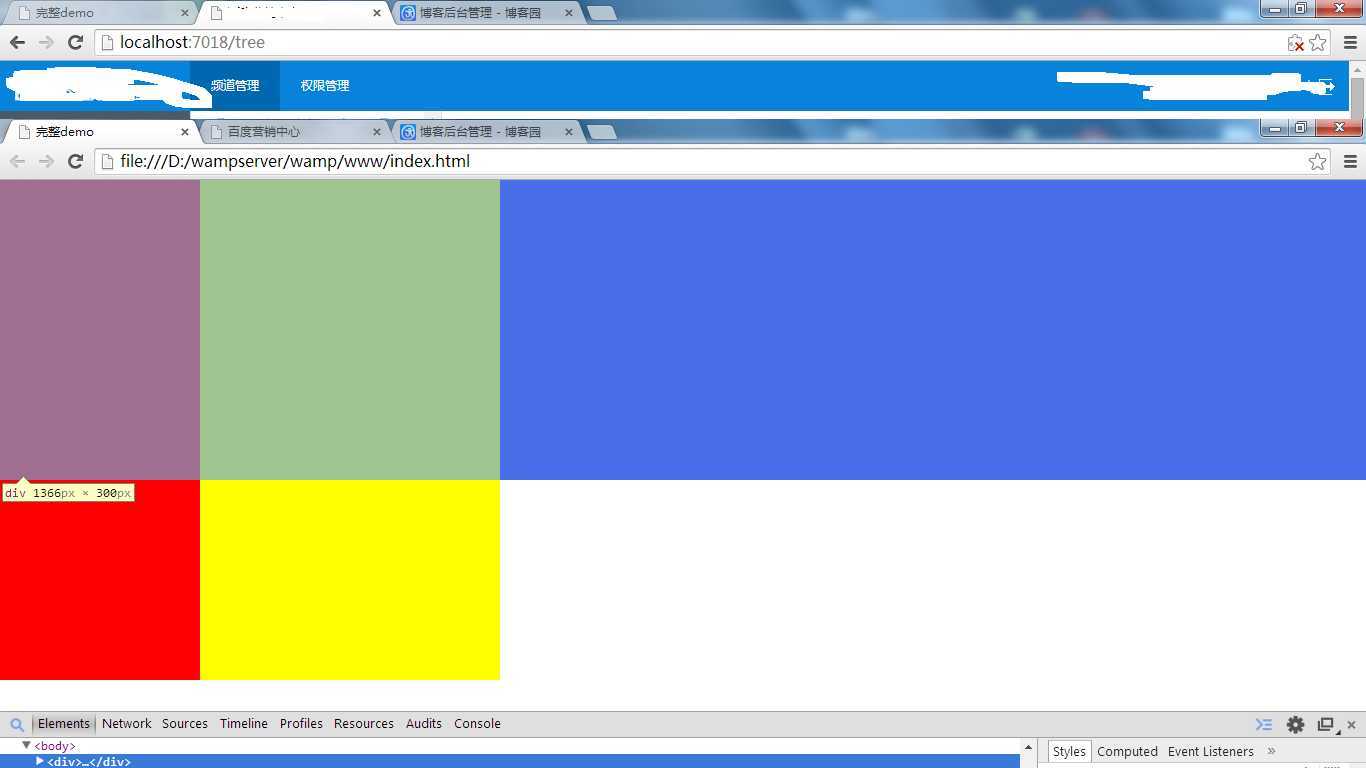The height and width of the screenshot is (768, 1366).
Task: Click the green block on the page
Action: (350, 330)
